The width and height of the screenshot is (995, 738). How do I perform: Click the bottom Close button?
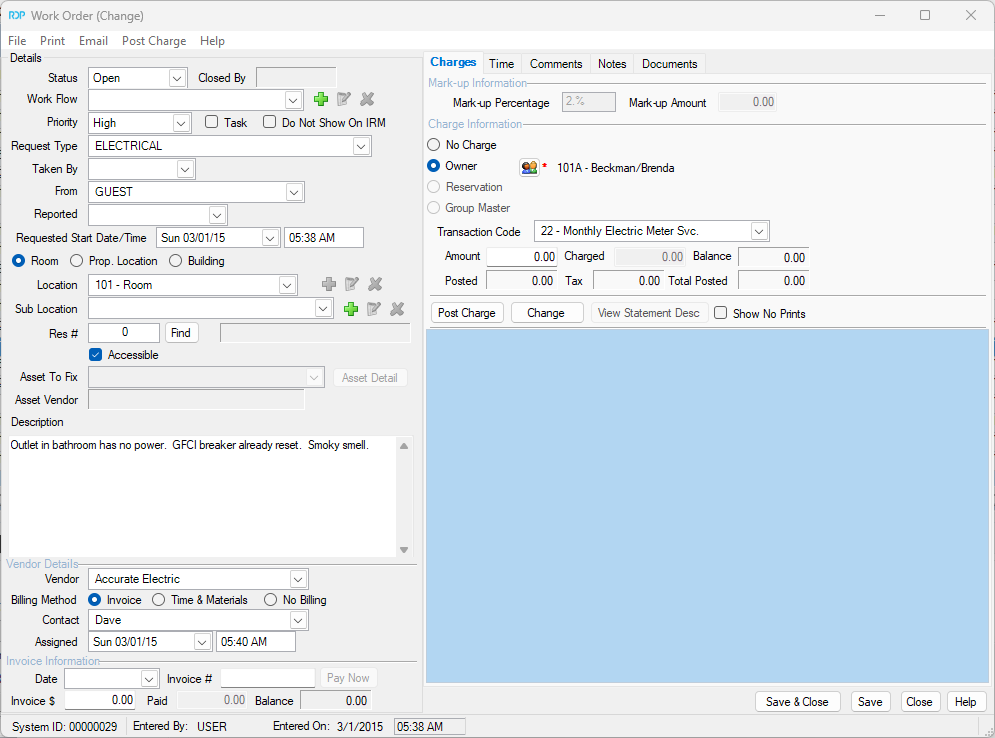pos(919,702)
